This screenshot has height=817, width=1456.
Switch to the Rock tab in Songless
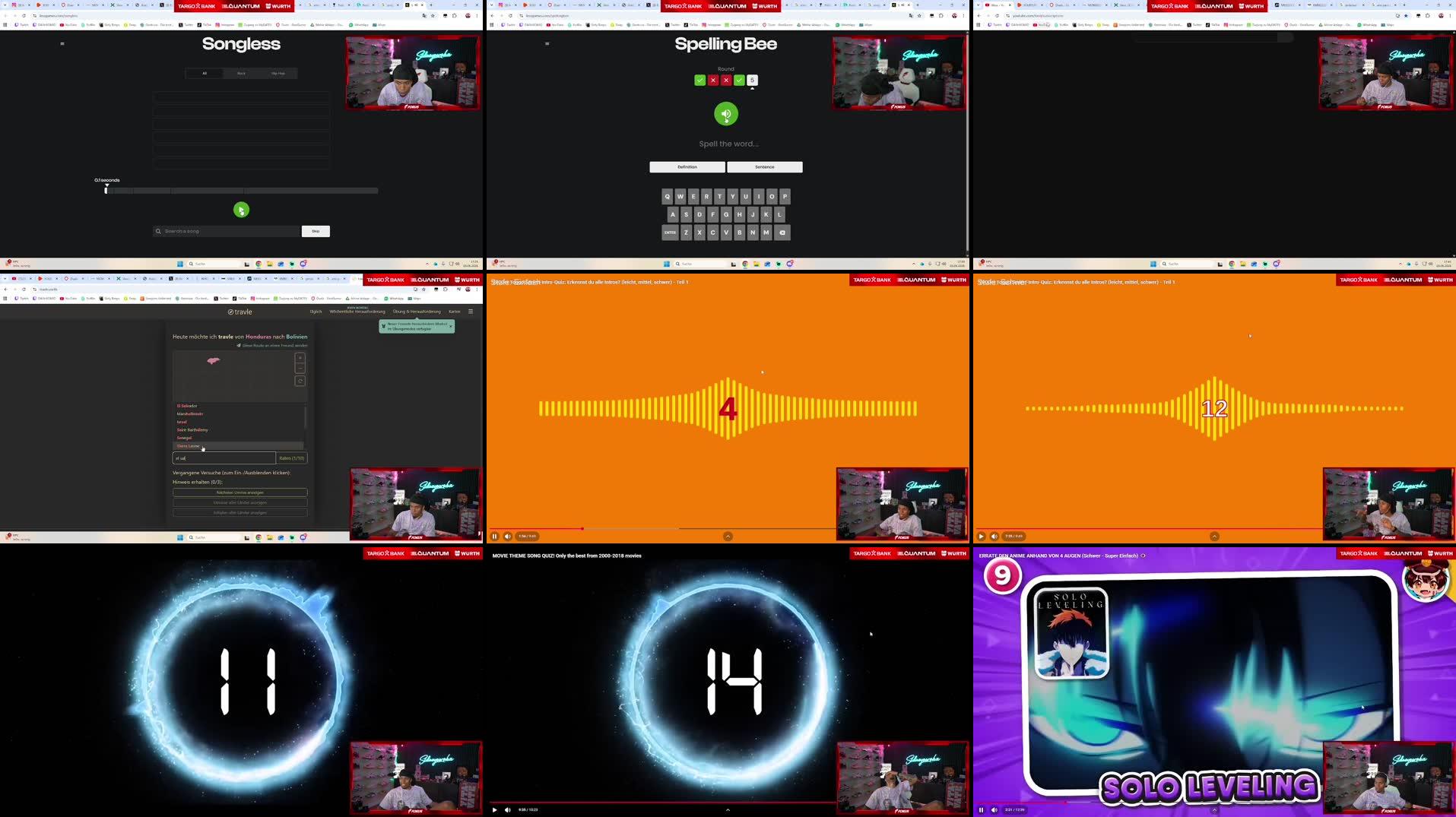pos(241,73)
